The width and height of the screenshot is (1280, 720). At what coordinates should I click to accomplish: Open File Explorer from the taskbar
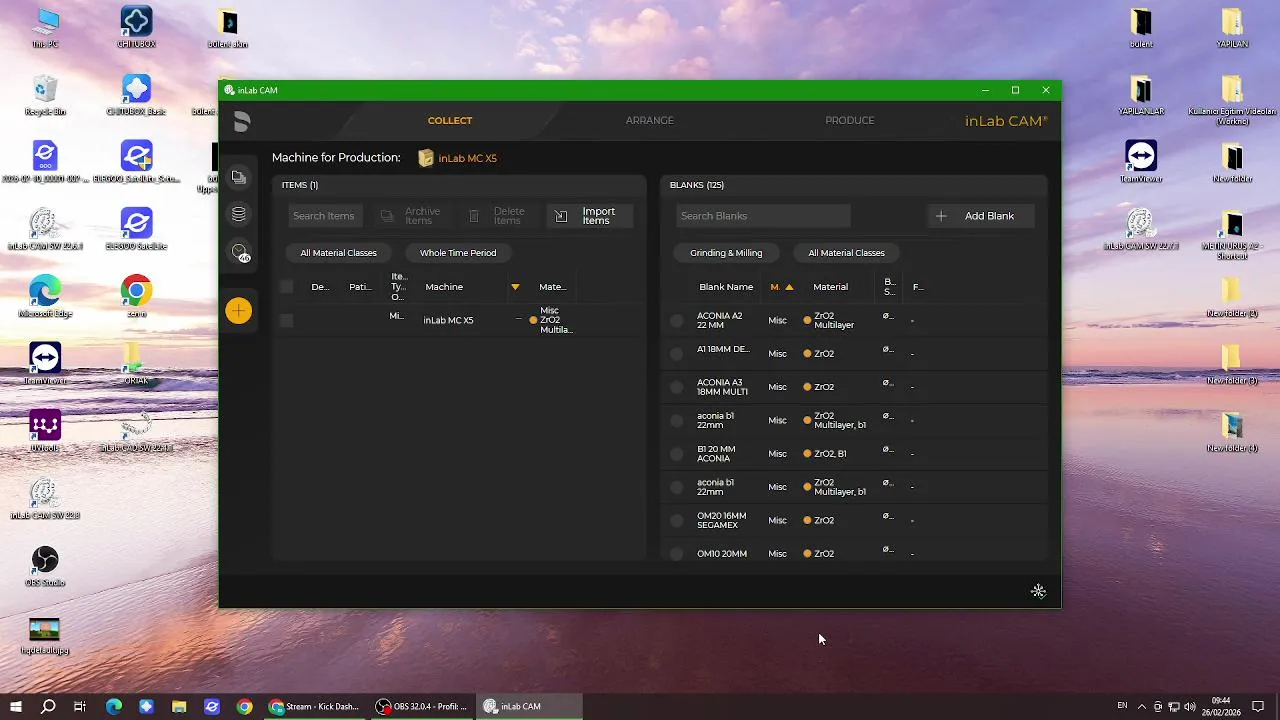click(x=179, y=706)
